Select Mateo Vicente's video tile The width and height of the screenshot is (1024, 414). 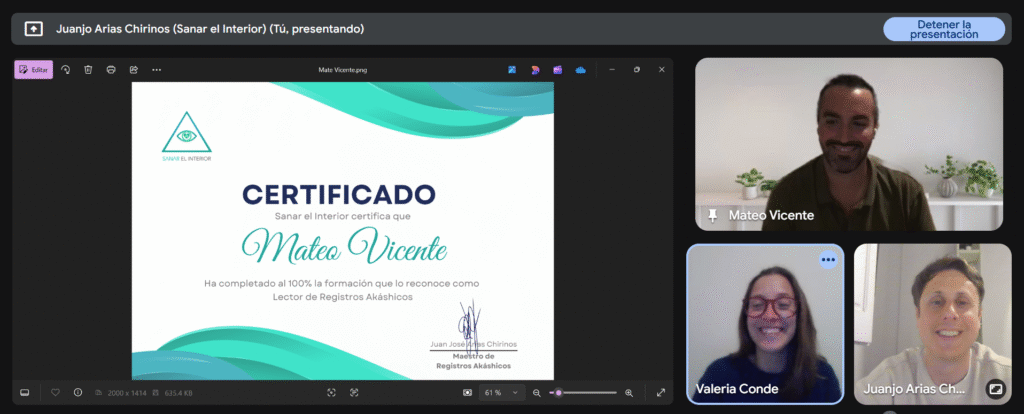pyautogui.click(x=848, y=144)
